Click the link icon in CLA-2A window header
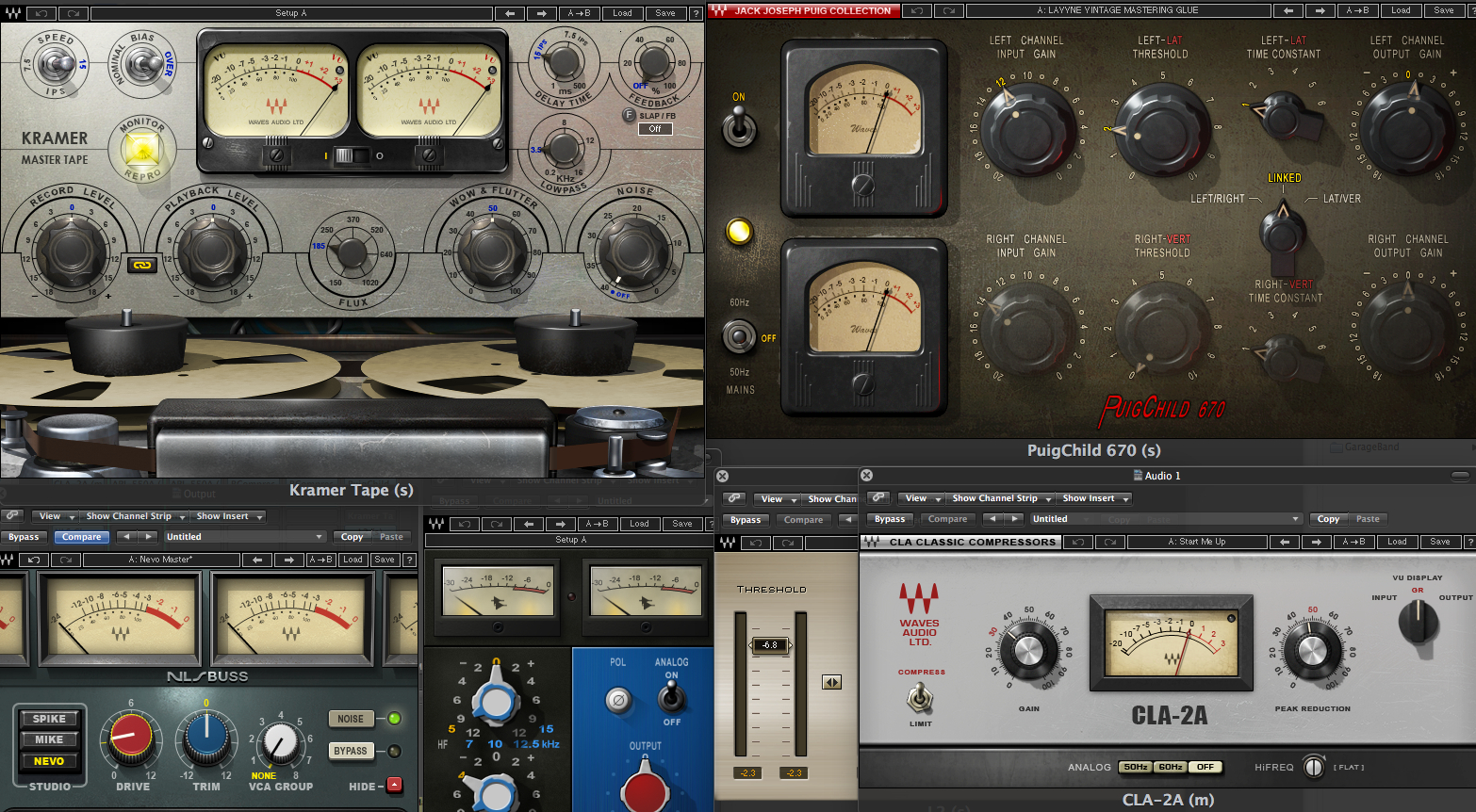1476x812 pixels. 878,498
